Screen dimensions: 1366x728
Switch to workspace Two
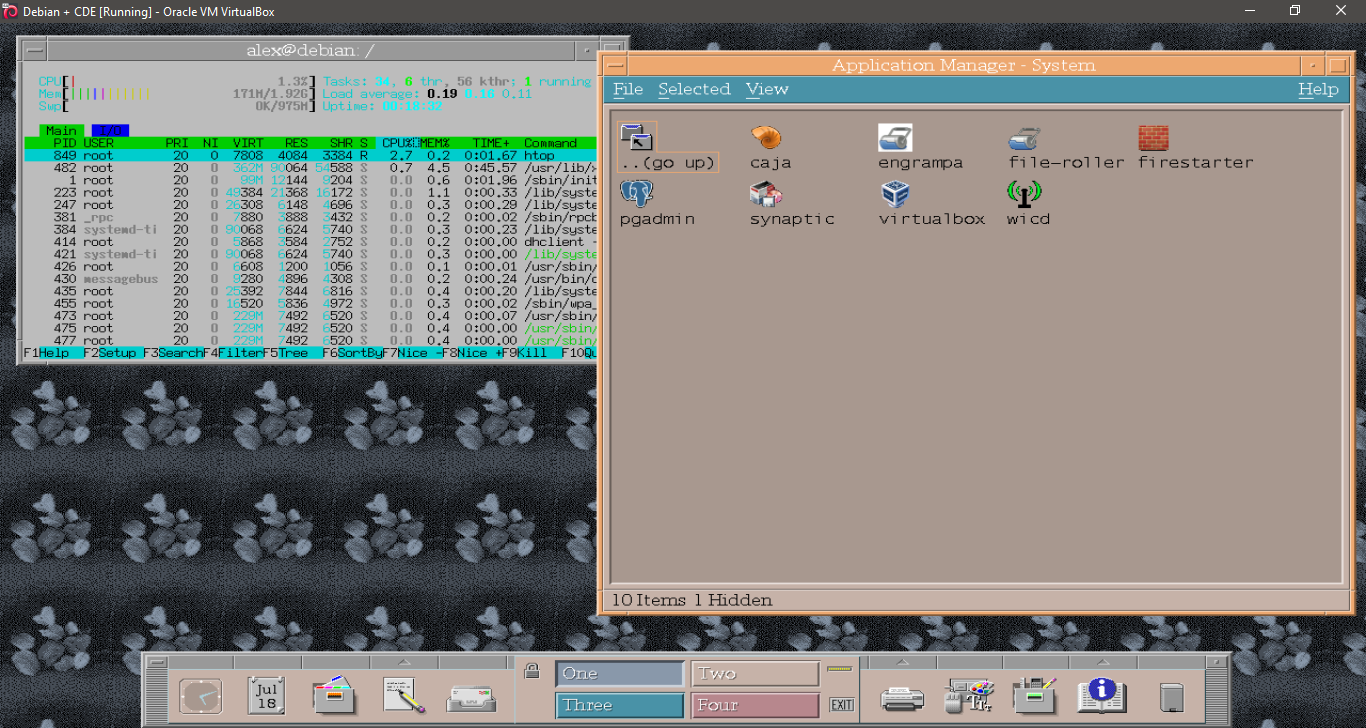coord(754,674)
